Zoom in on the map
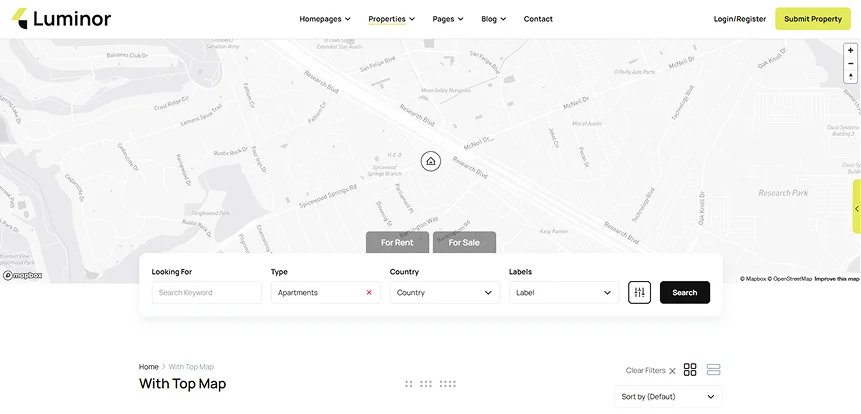 click(850, 50)
